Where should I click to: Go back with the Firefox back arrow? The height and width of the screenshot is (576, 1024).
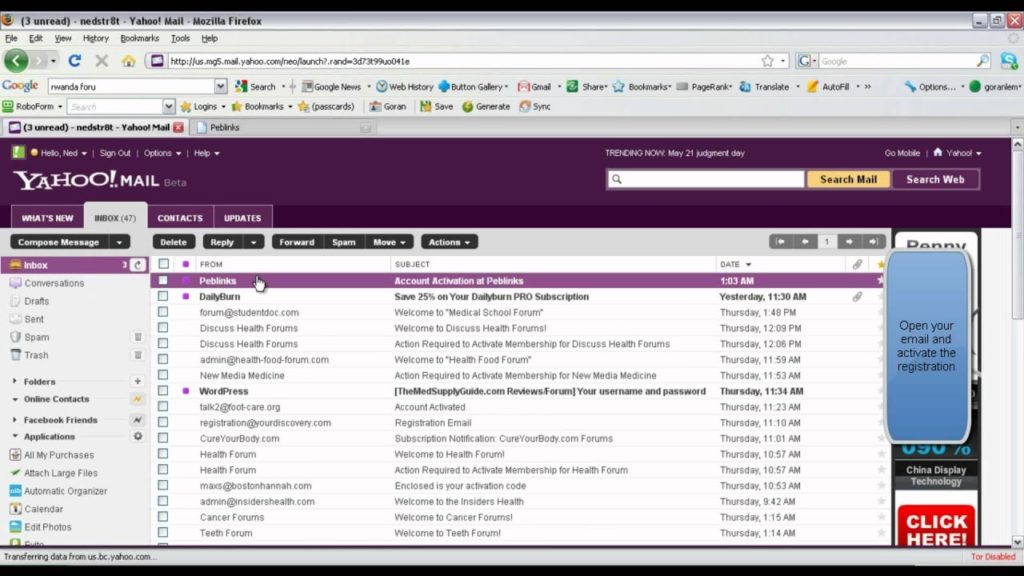point(16,61)
